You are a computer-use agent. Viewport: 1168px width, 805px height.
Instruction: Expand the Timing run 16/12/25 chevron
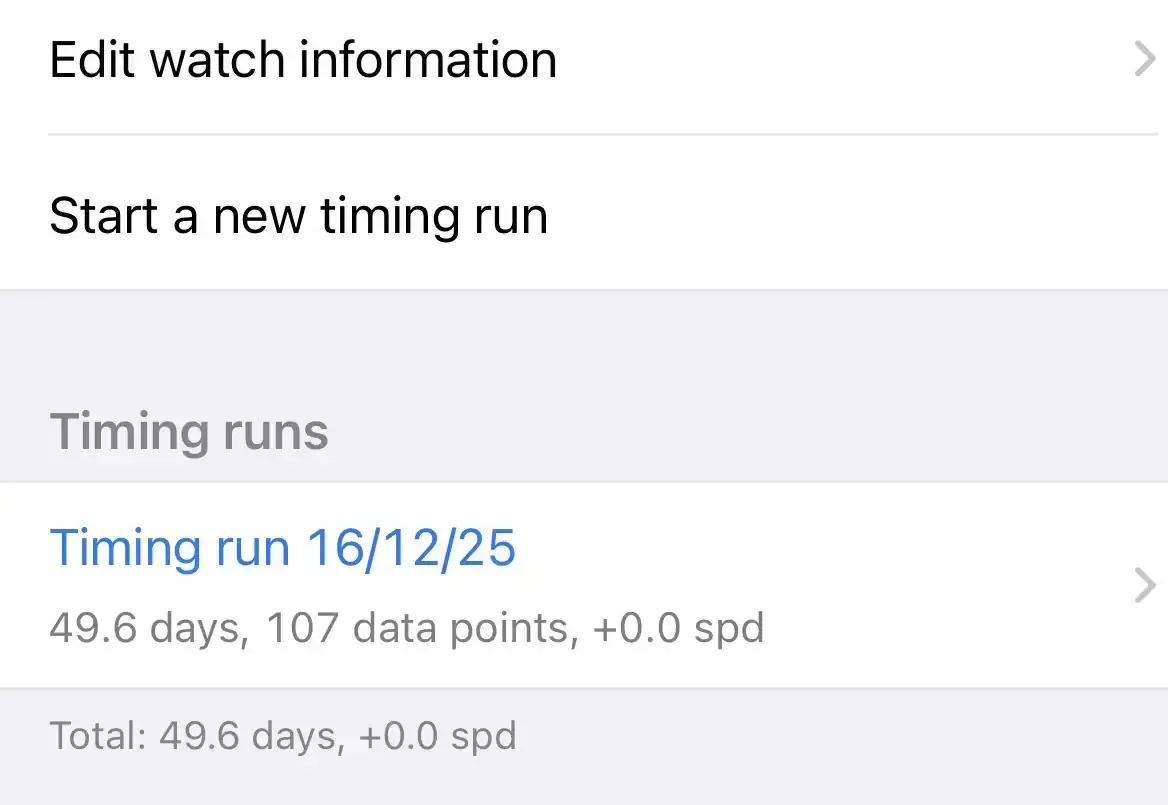click(x=1144, y=586)
